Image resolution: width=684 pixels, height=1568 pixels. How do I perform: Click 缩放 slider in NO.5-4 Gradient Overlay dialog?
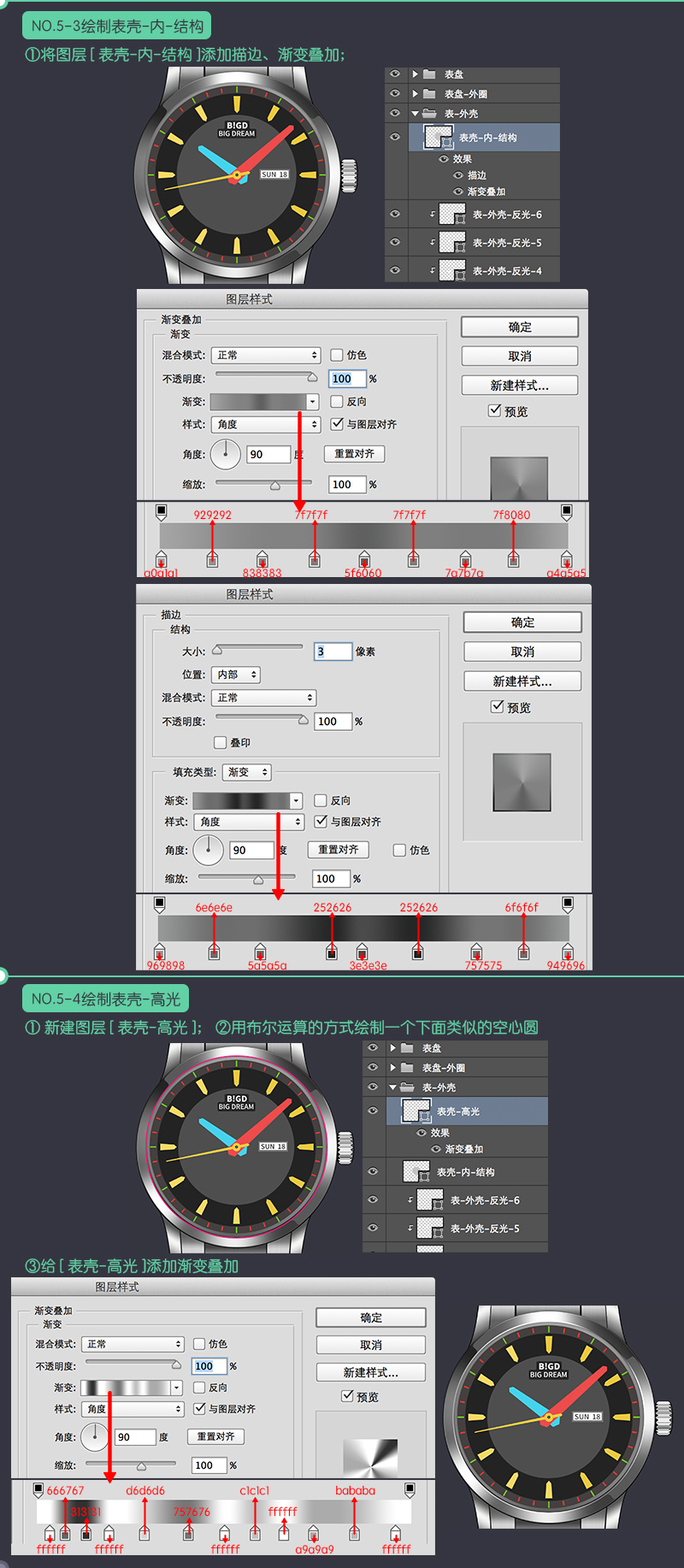(131, 1465)
